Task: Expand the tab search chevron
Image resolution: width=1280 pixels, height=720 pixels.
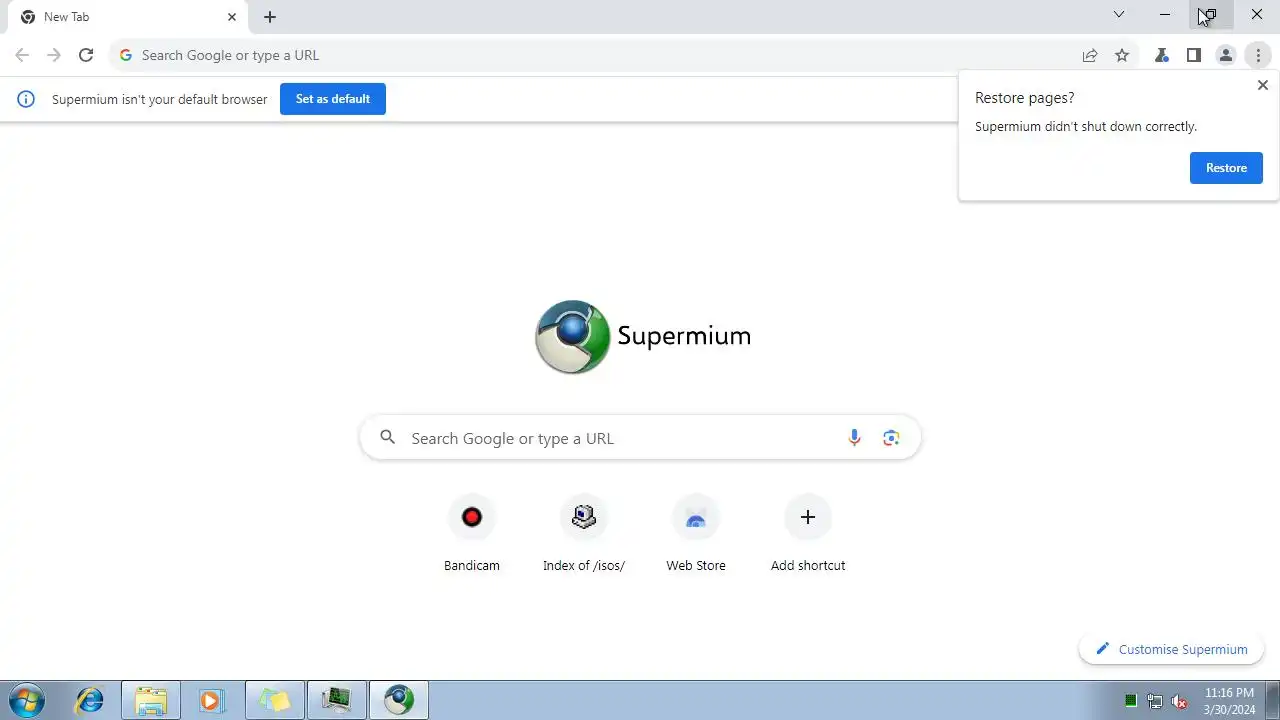Action: coord(1119,15)
